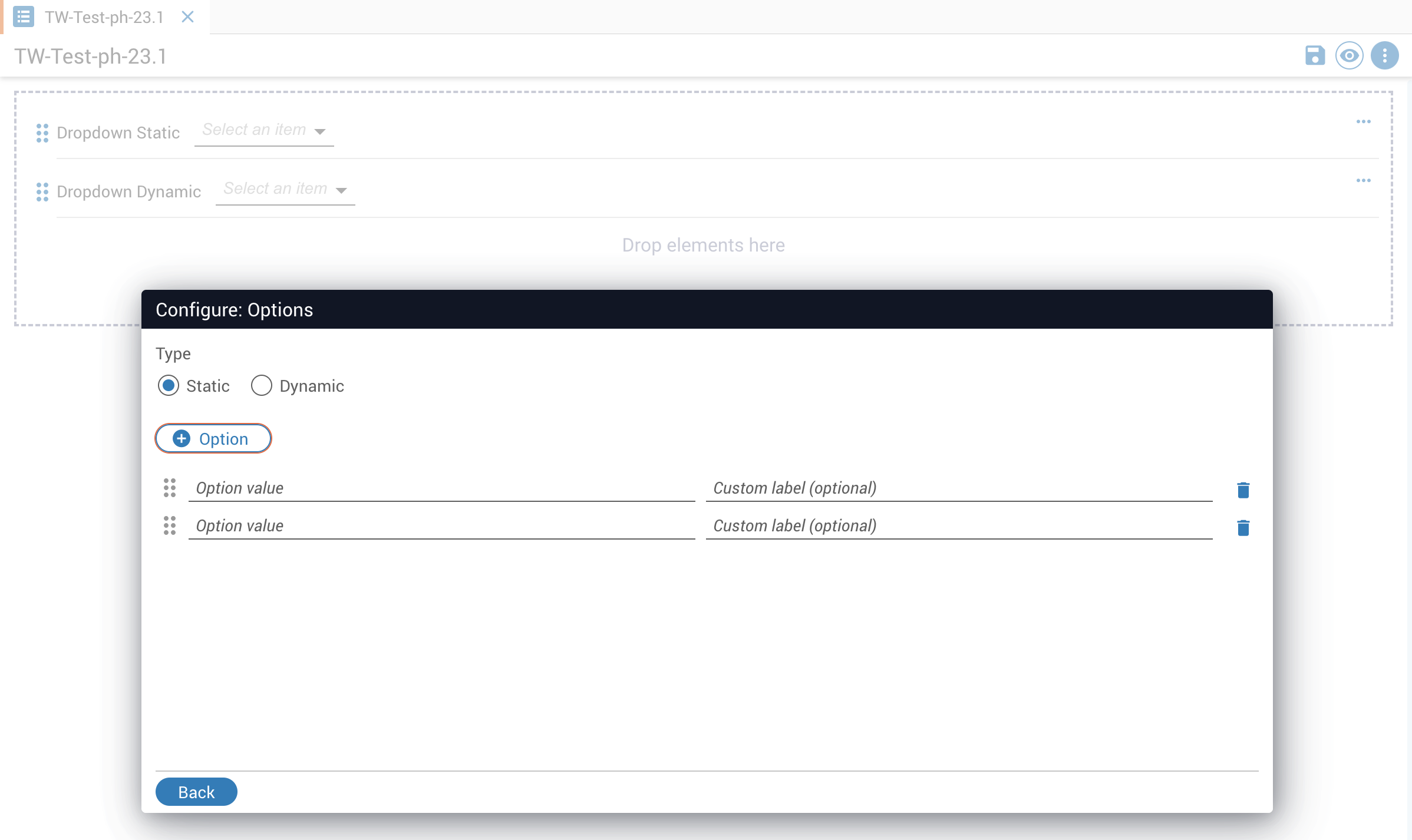Click second option row drag handle

(x=169, y=525)
